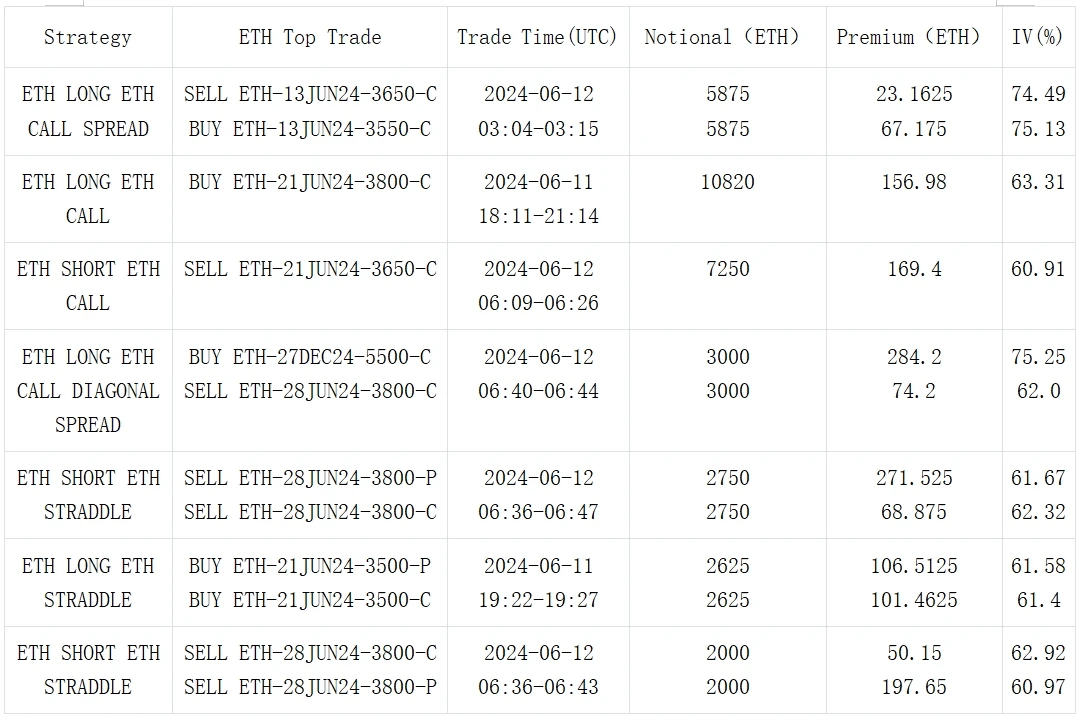This screenshot has height=717, width=1078.
Task: Click the BUY ETH-21JUN24-3500-P trade entry
Action: pyautogui.click(x=310, y=566)
